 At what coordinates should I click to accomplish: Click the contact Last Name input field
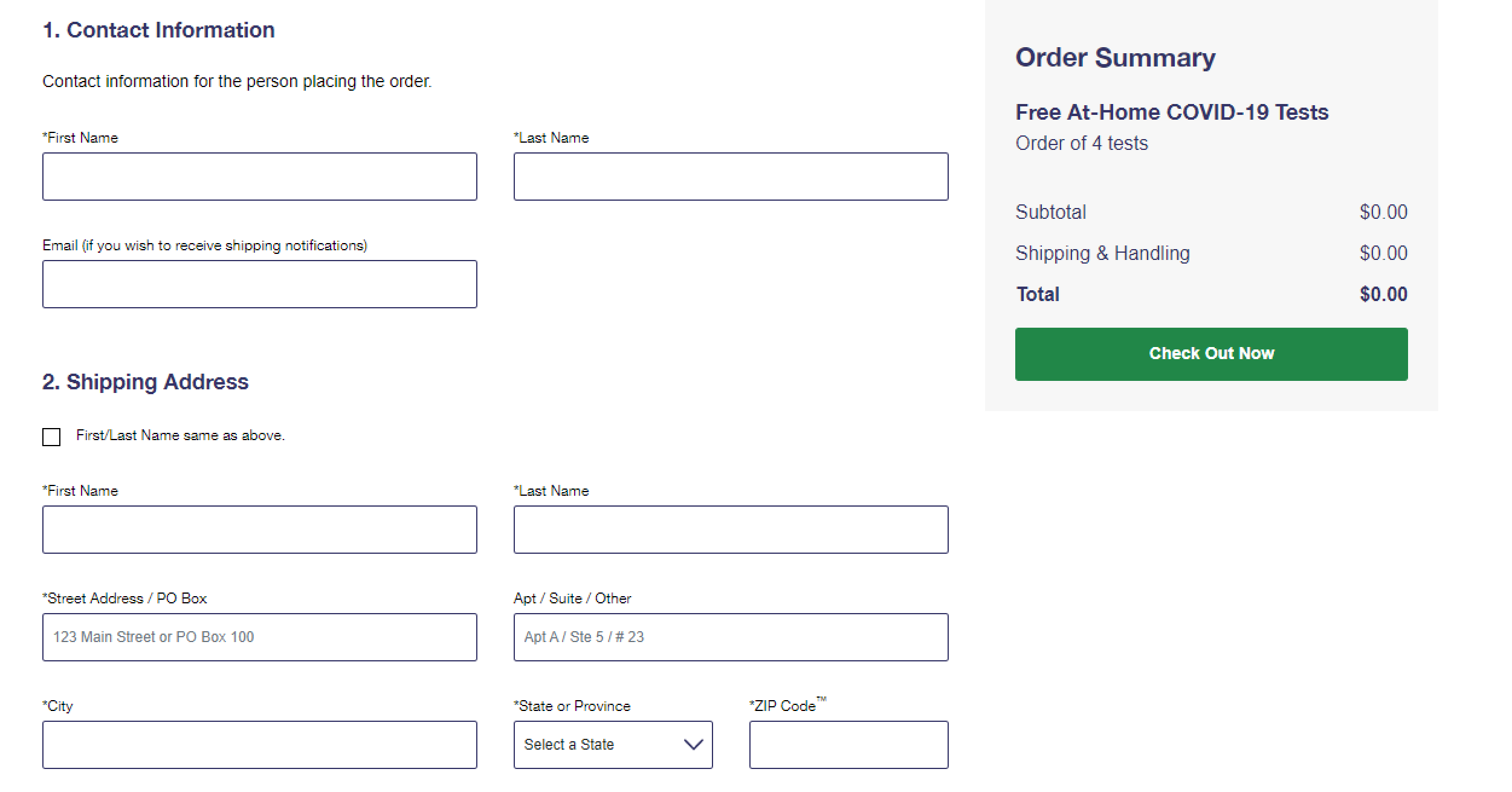point(731,176)
